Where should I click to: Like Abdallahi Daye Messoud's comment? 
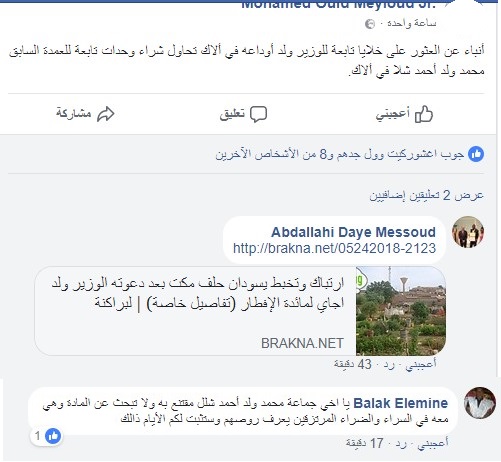(x=421, y=365)
